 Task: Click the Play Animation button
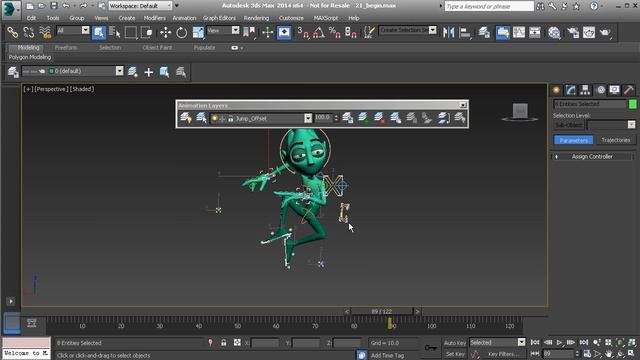tap(559, 342)
